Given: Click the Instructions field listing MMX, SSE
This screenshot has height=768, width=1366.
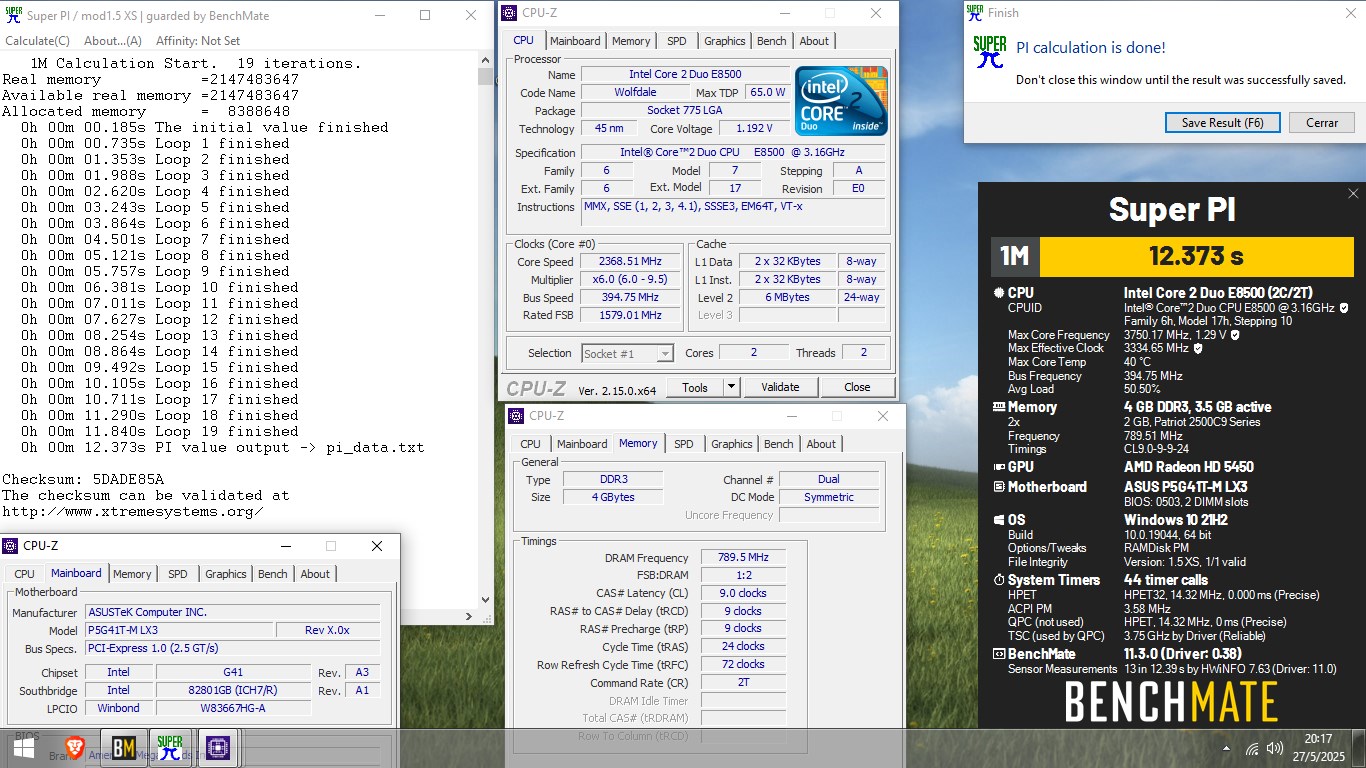Looking at the screenshot, I should click(x=733, y=212).
